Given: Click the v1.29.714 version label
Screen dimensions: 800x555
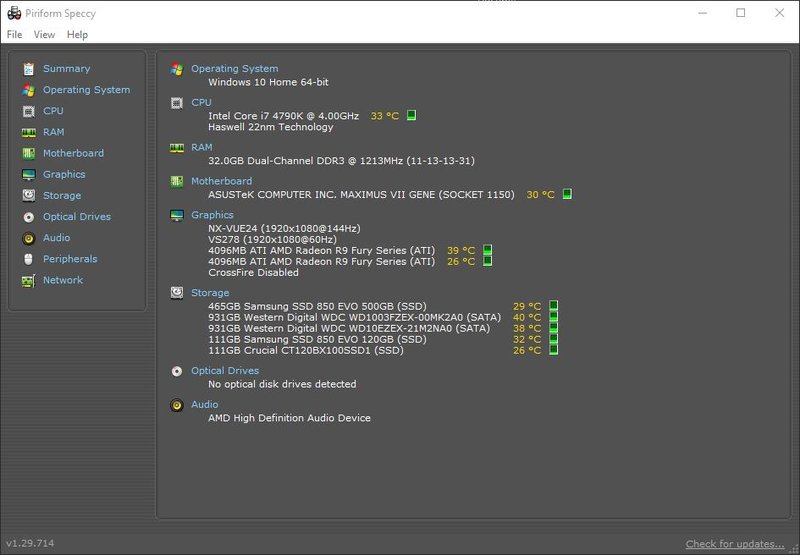Looking at the screenshot, I should [30, 543].
